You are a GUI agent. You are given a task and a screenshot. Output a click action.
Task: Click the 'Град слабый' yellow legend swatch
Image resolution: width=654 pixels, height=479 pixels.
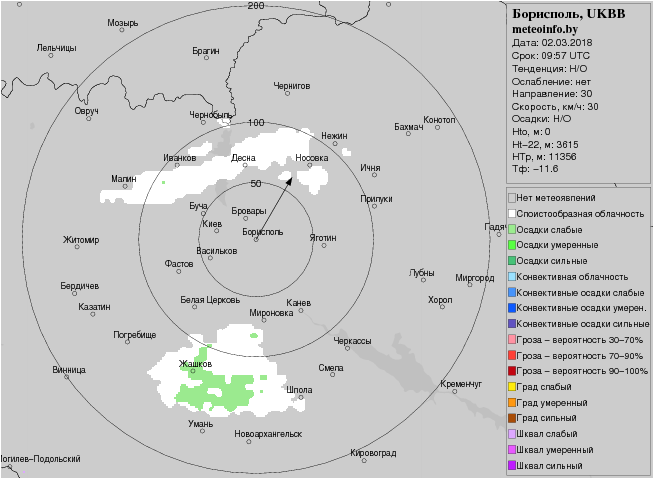512,387
